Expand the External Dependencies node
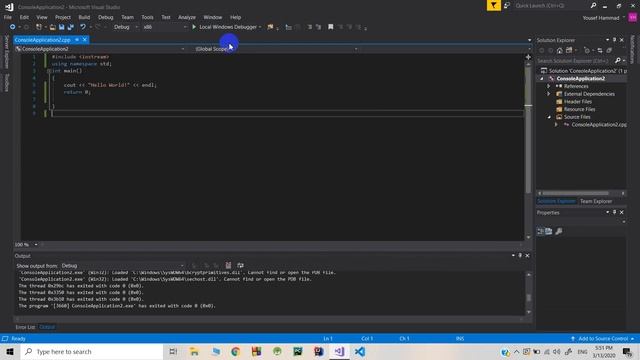 point(549,94)
